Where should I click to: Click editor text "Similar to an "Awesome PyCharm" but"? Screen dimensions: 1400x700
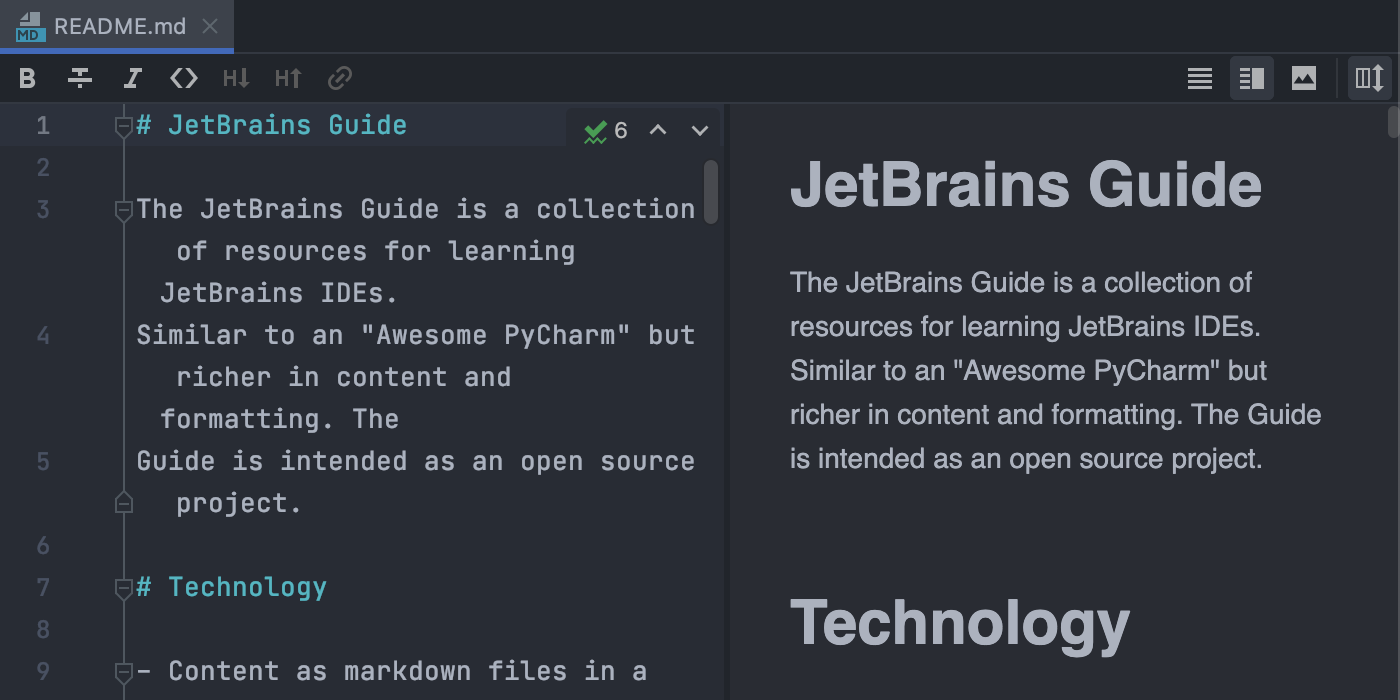click(416, 335)
